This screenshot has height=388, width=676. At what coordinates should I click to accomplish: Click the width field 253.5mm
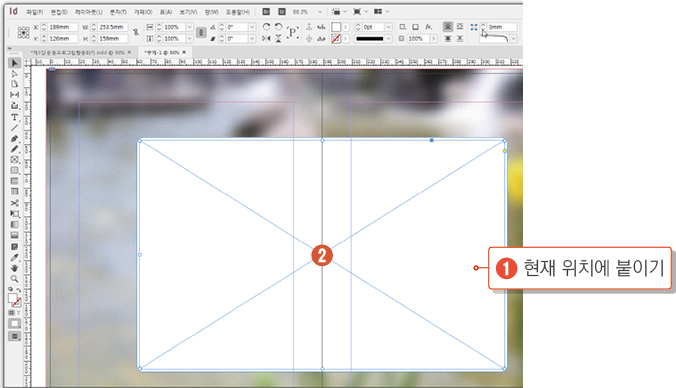tap(113, 27)
